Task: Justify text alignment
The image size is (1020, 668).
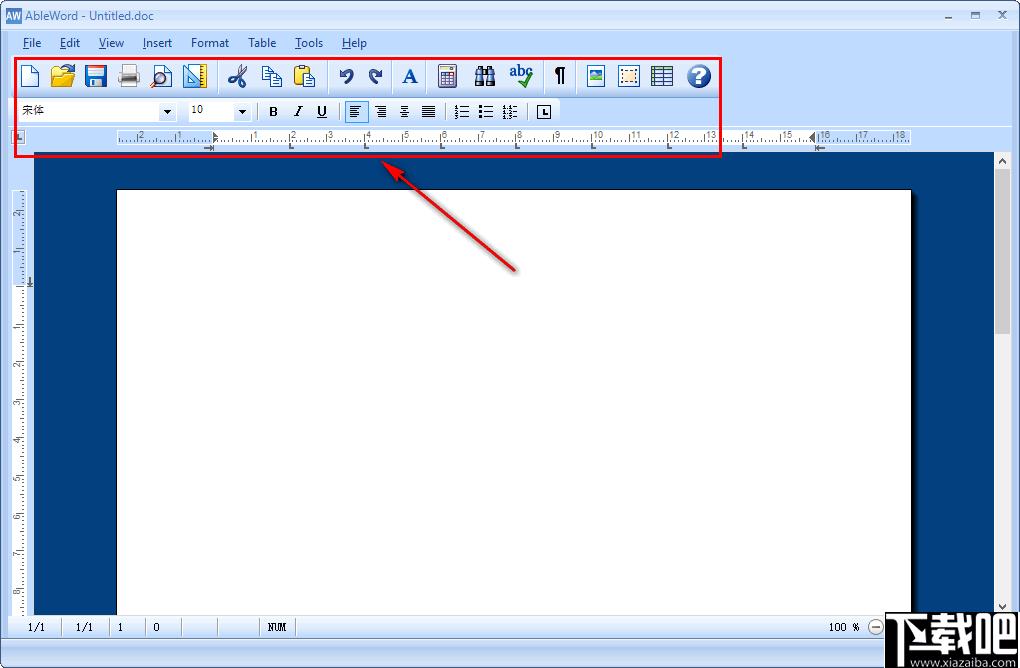Action: pos(428,112)
